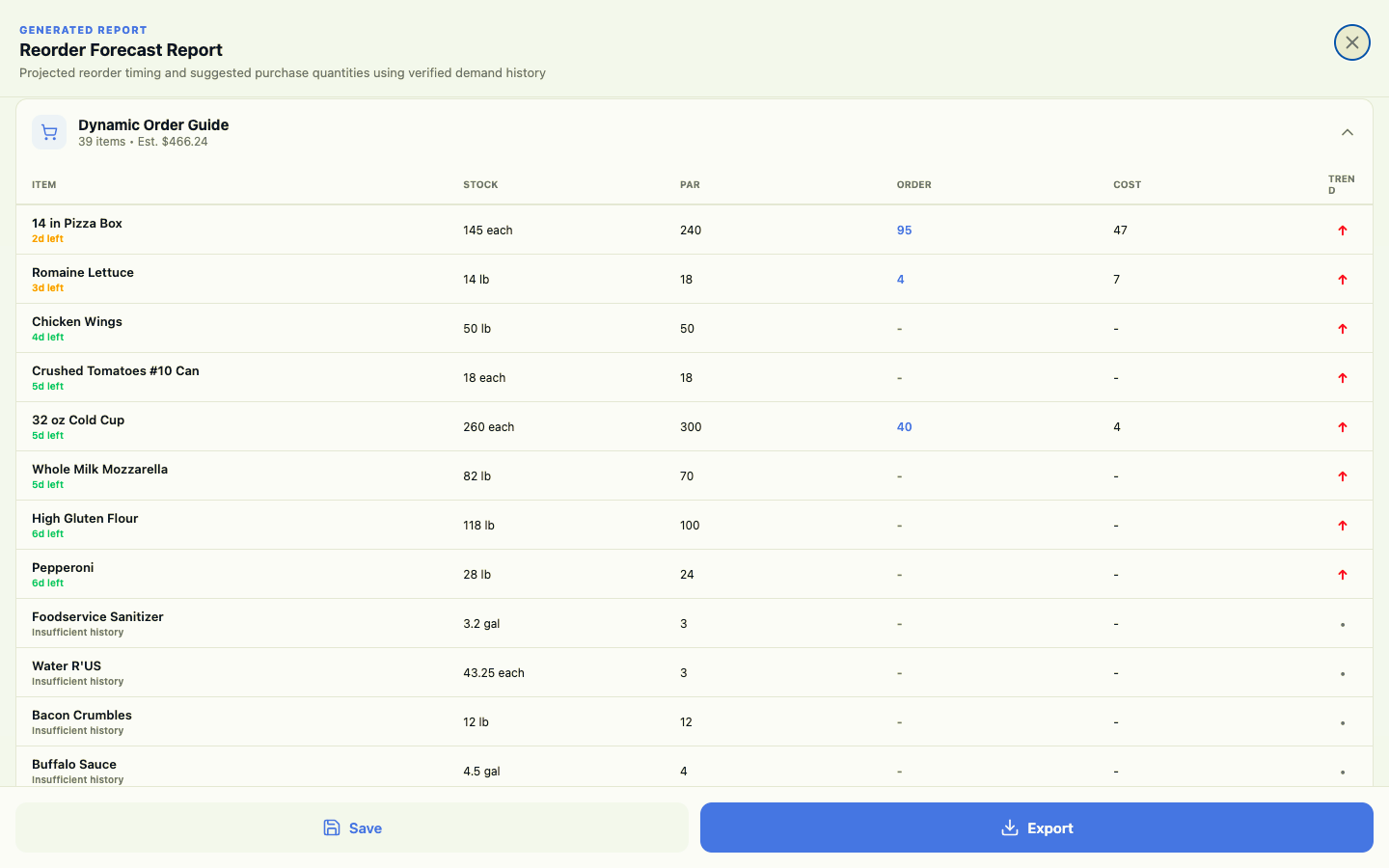The height and width of the screenshot is (868, 1389).
Task: Click the Save button
Action: pyautogui.click(x=352, y=827)
